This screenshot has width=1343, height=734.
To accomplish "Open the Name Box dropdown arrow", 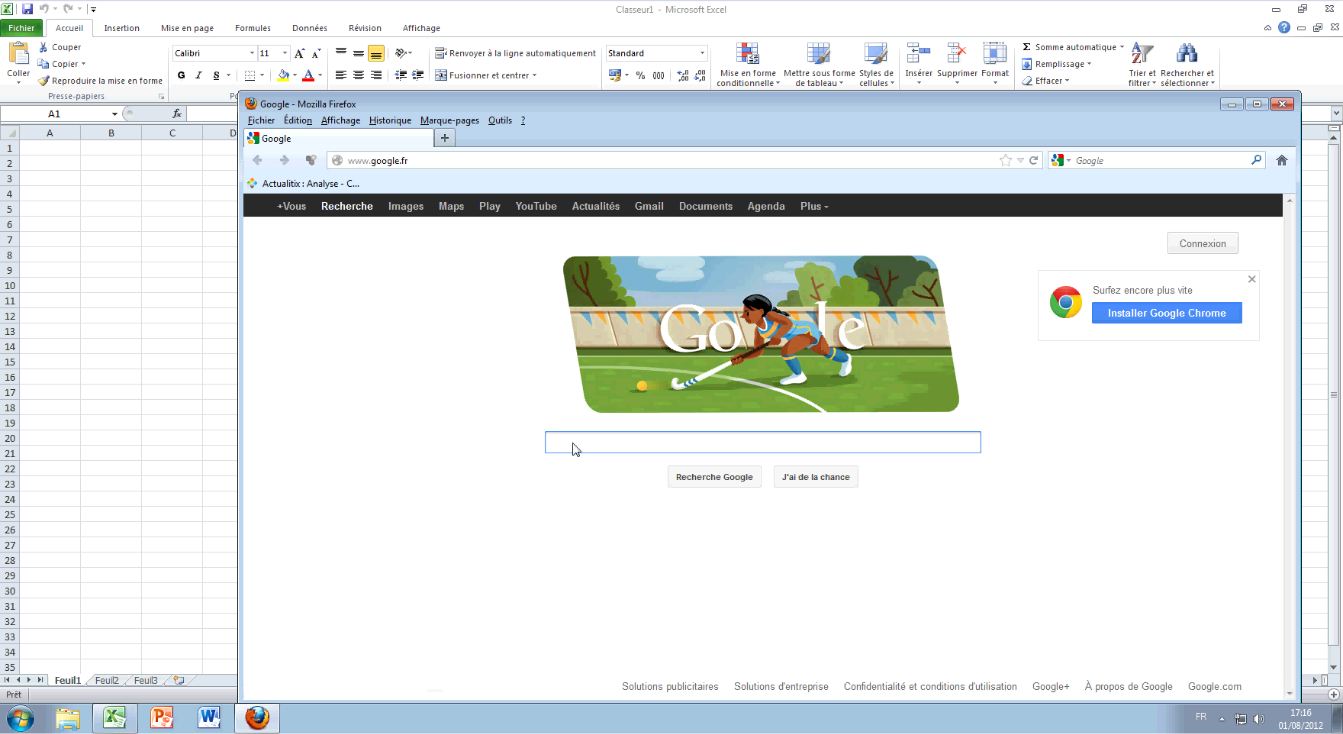I will point(114,114).
